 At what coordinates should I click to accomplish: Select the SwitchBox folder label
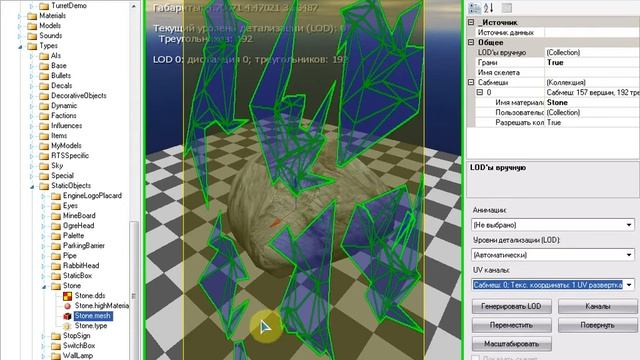pyautogui.click(x=79, y=346)
